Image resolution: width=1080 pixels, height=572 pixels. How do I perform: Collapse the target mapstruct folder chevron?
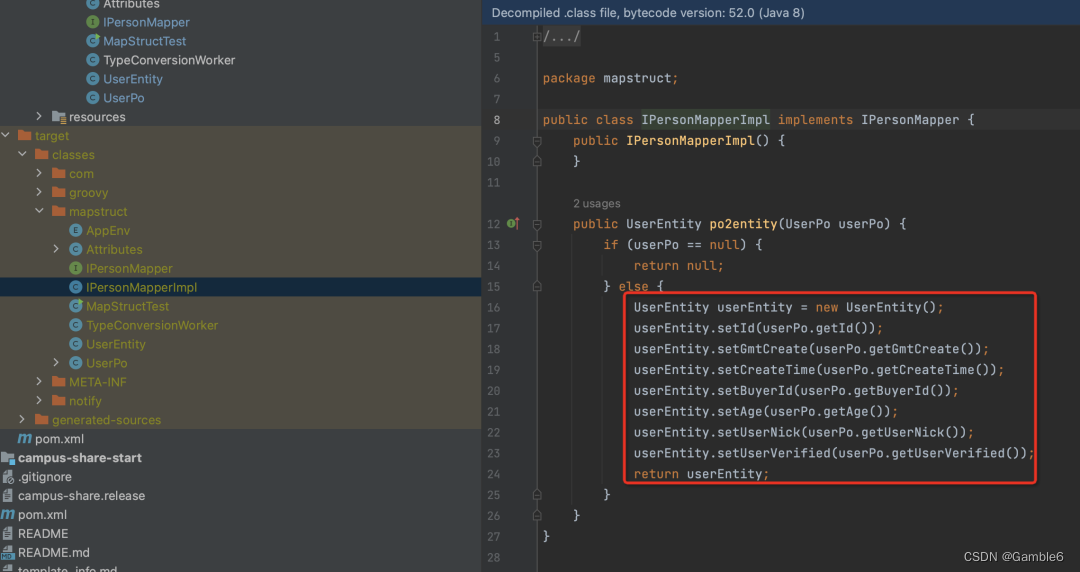coord(39,212)
